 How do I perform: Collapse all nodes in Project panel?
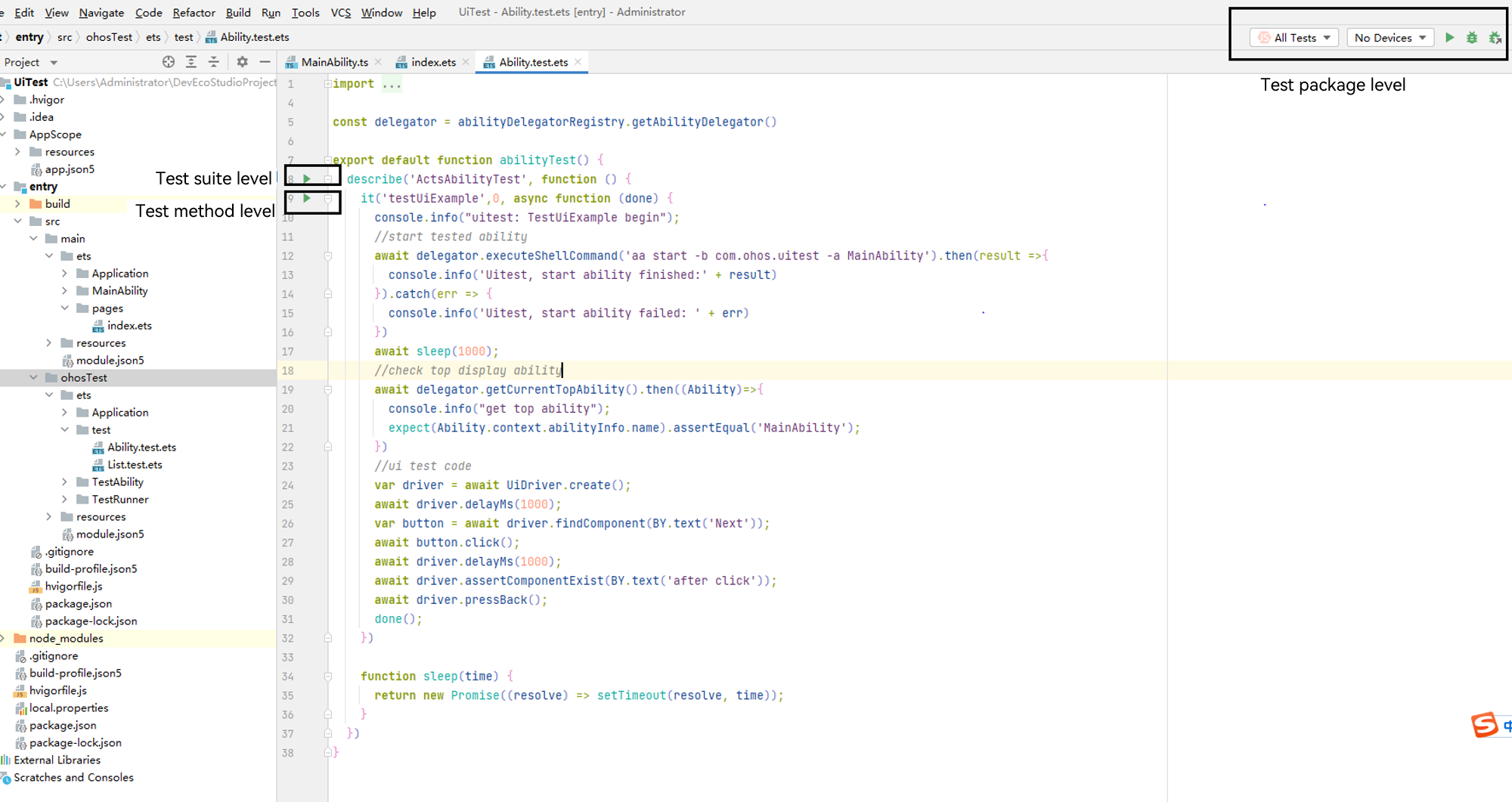tap(214, 62)
